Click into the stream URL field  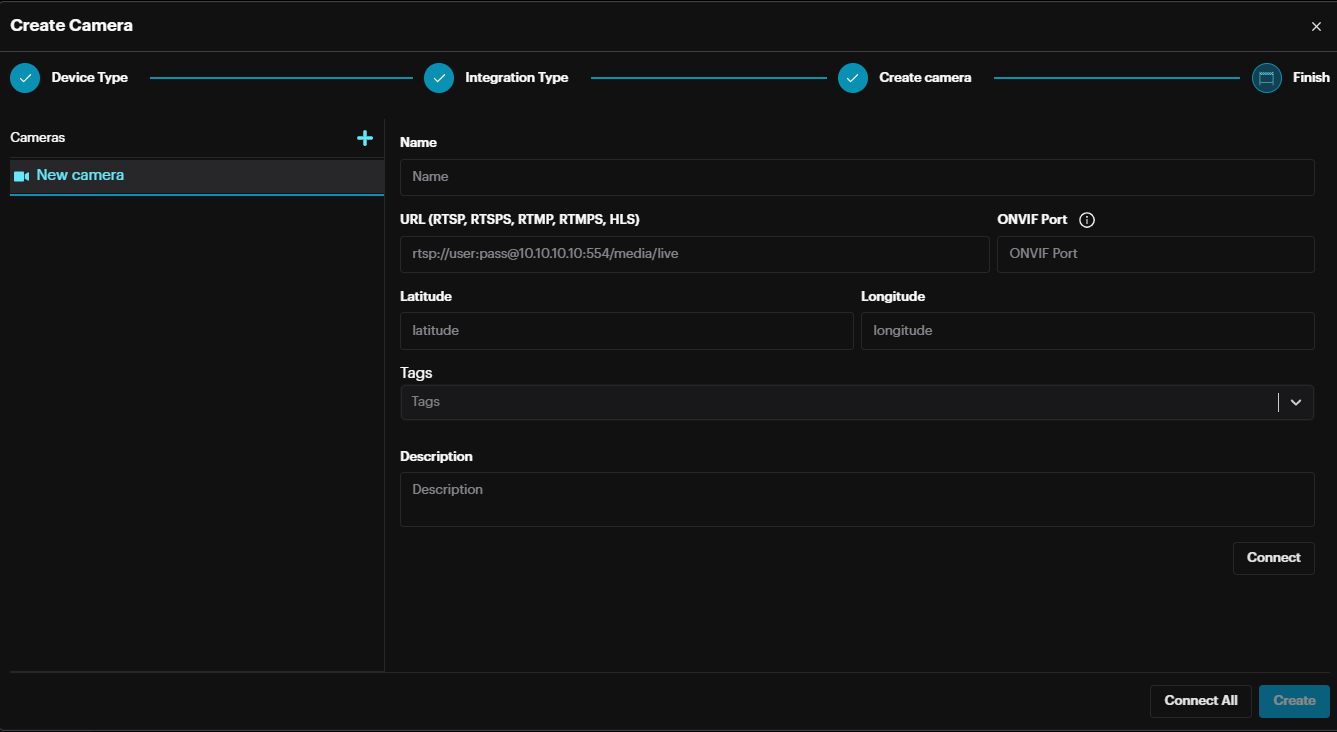point(694,254)
